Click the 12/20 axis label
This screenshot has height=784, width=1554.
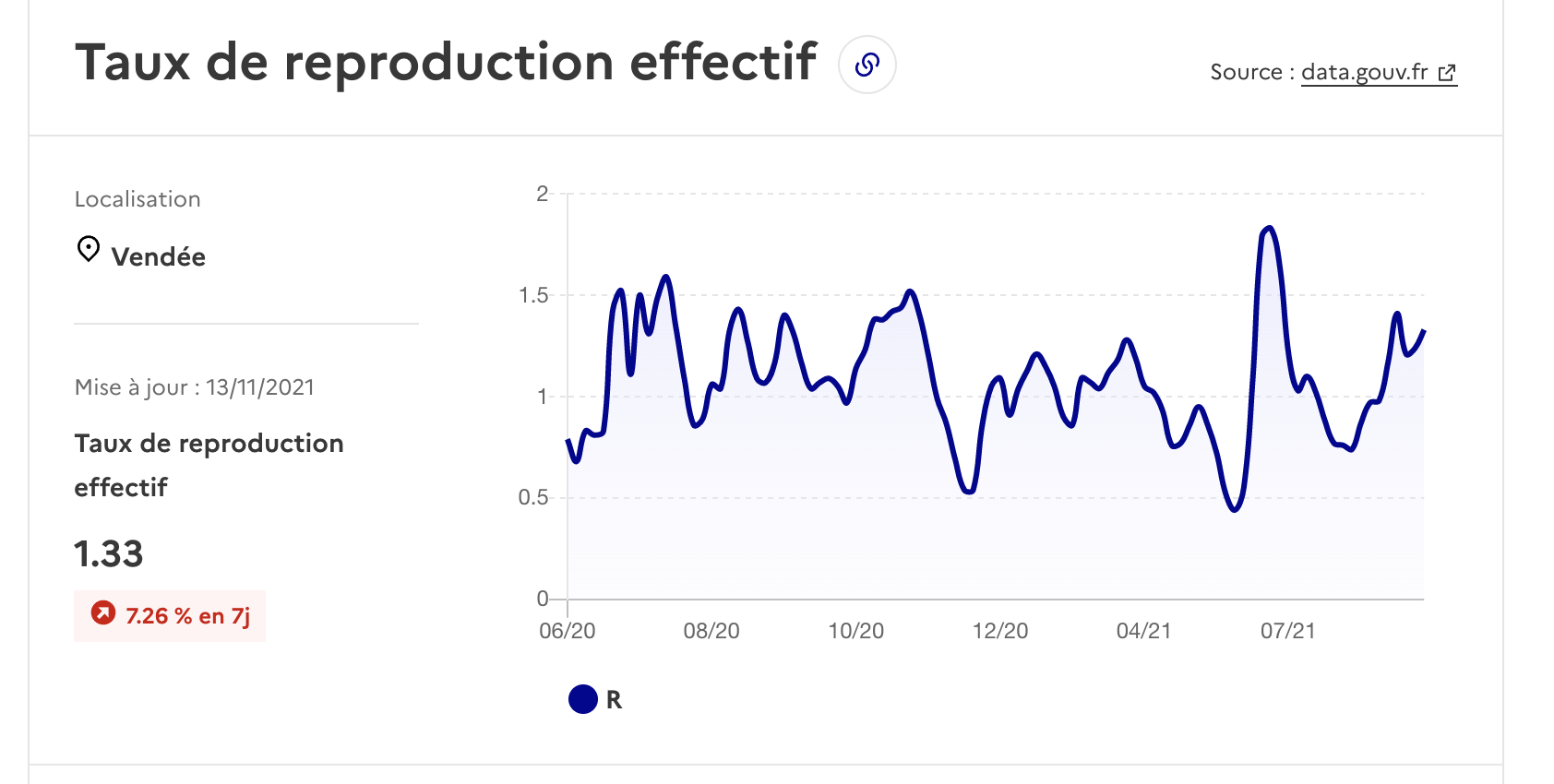point(1000,631)
